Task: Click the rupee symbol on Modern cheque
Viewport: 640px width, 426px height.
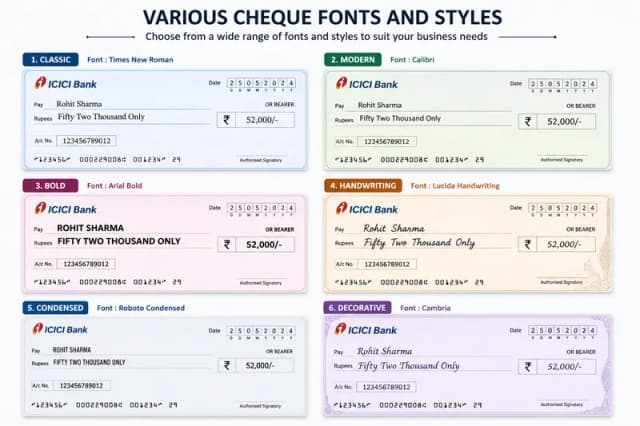Action: click(x=528, y=121)
